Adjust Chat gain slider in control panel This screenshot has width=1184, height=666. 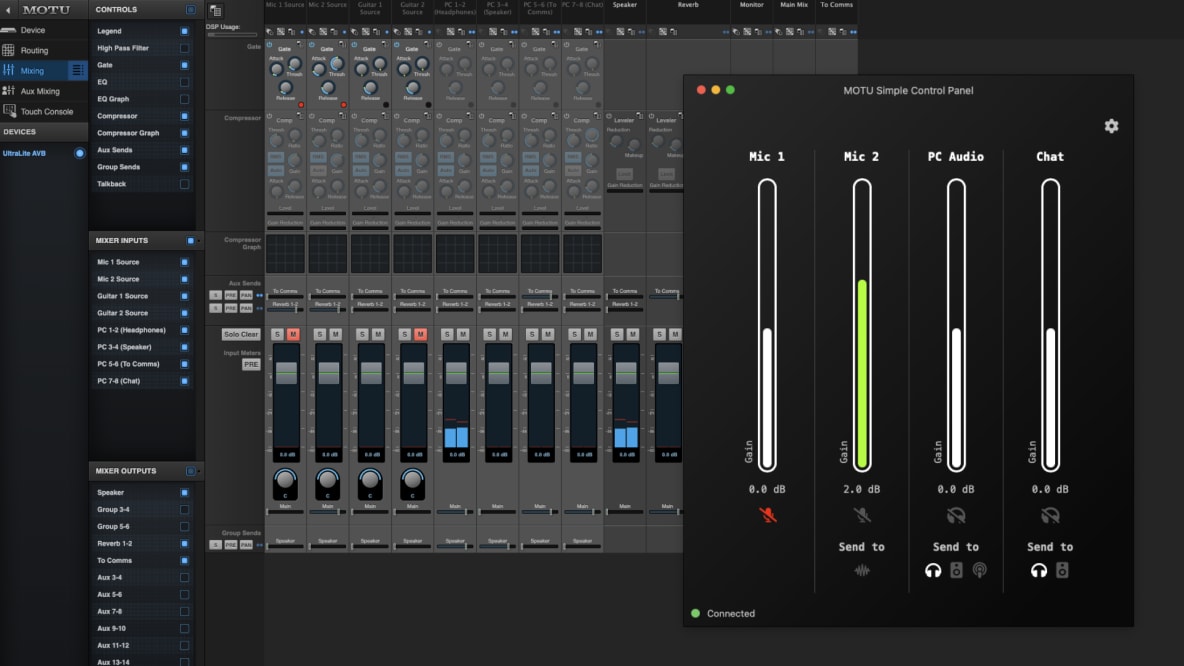coord(1050,325)
